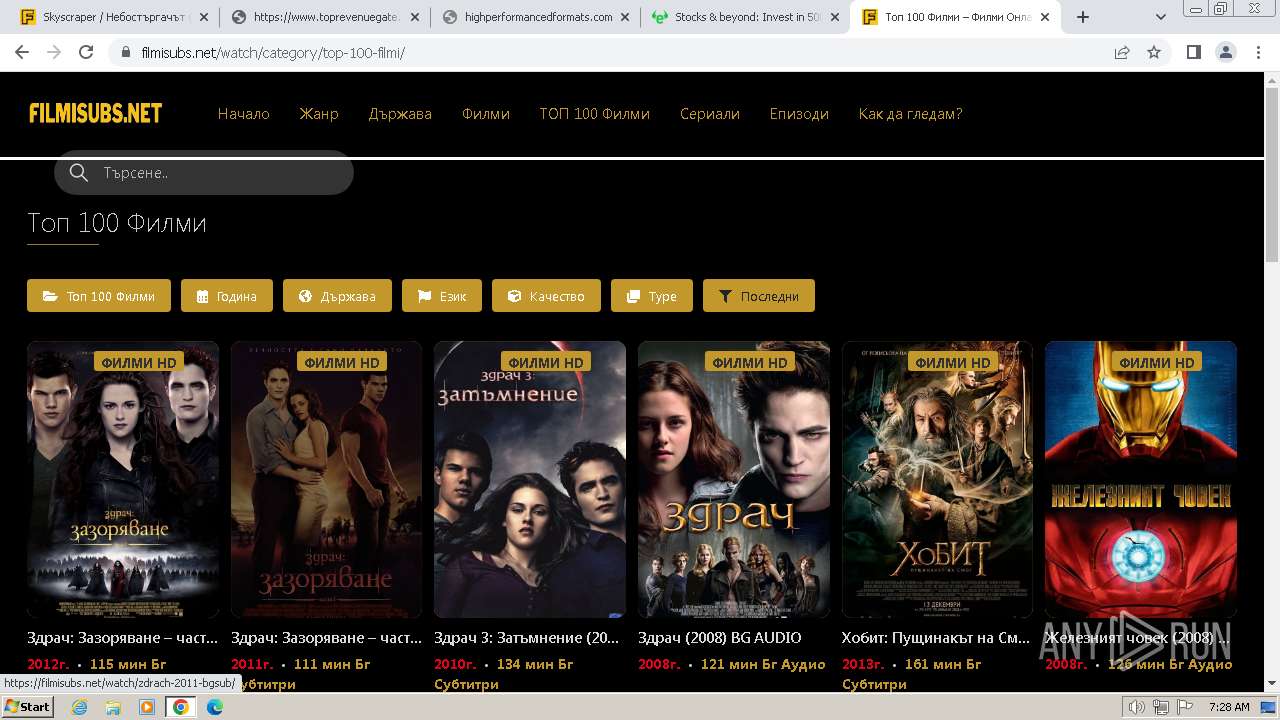This screenshot has height=720, width=1280.
Task: Switch to the toprevenuegate tab
Action: tap(322, 17)
